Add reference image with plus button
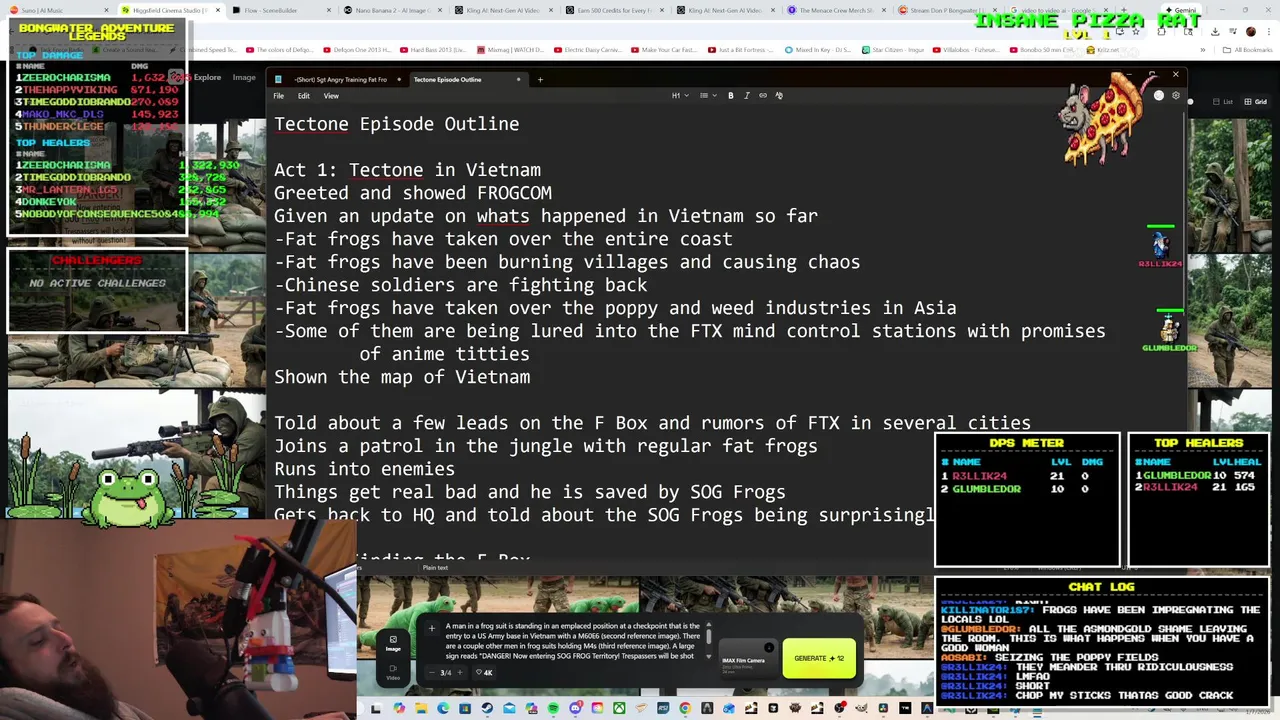The height and width of the screenshot is (720, 1280). [432, 629]
